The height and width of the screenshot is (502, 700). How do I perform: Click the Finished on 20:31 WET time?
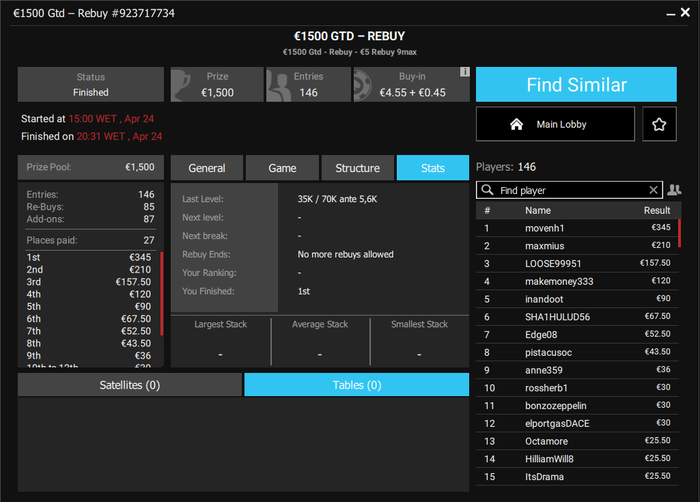[x=119, y=136]
